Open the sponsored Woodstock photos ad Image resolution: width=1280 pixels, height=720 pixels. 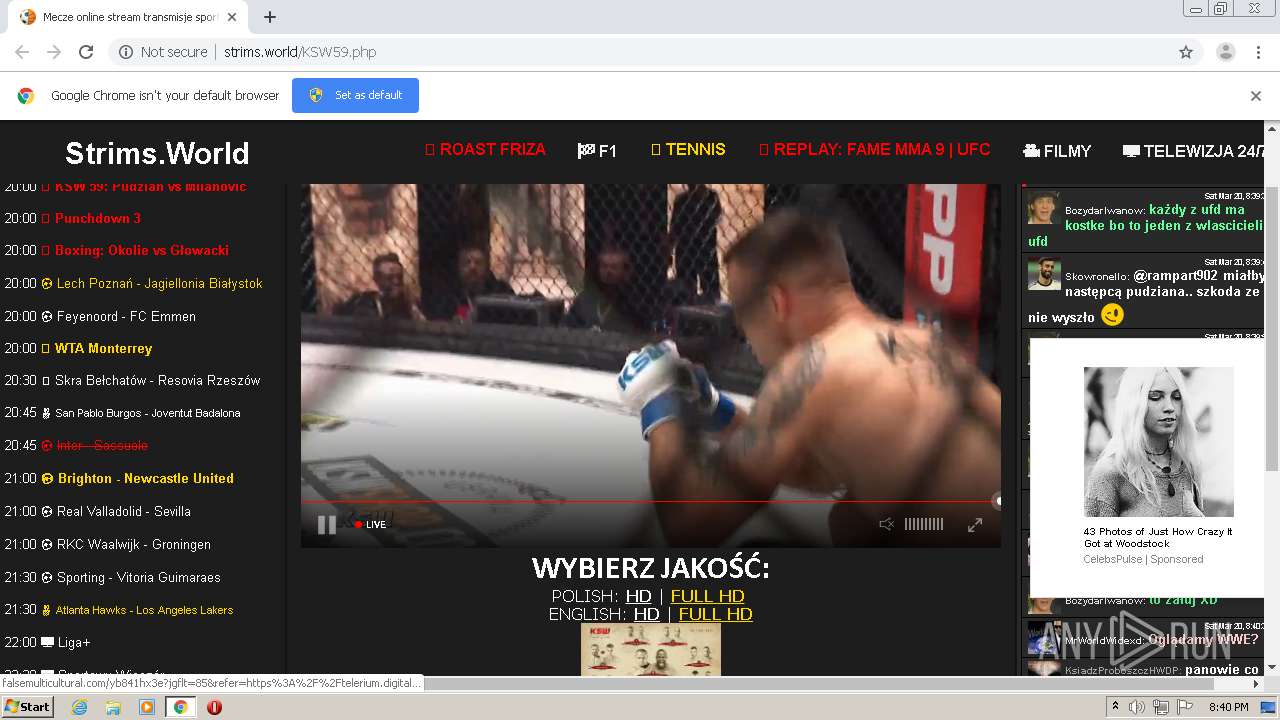coord(1158,442)
